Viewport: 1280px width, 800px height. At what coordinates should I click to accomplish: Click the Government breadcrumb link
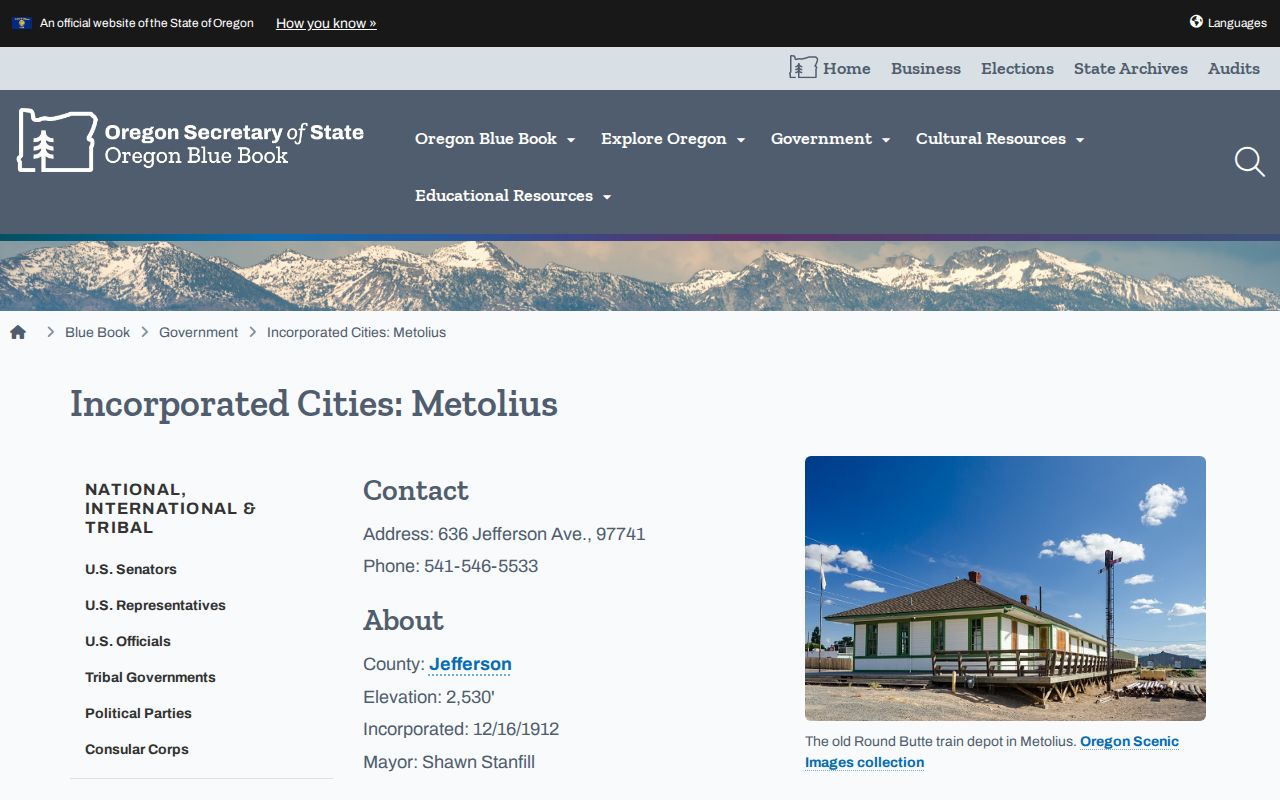coord(198,332)
